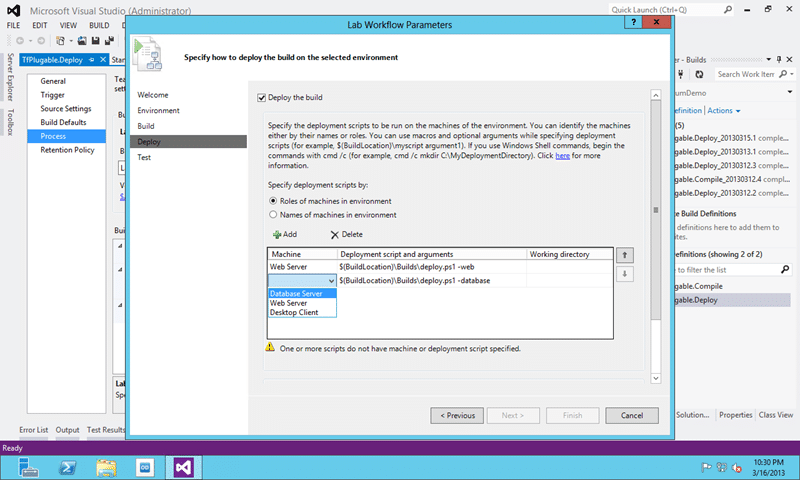800x480 pixels.
Task: Click the Save All toolbar icon
Action: 109,41
